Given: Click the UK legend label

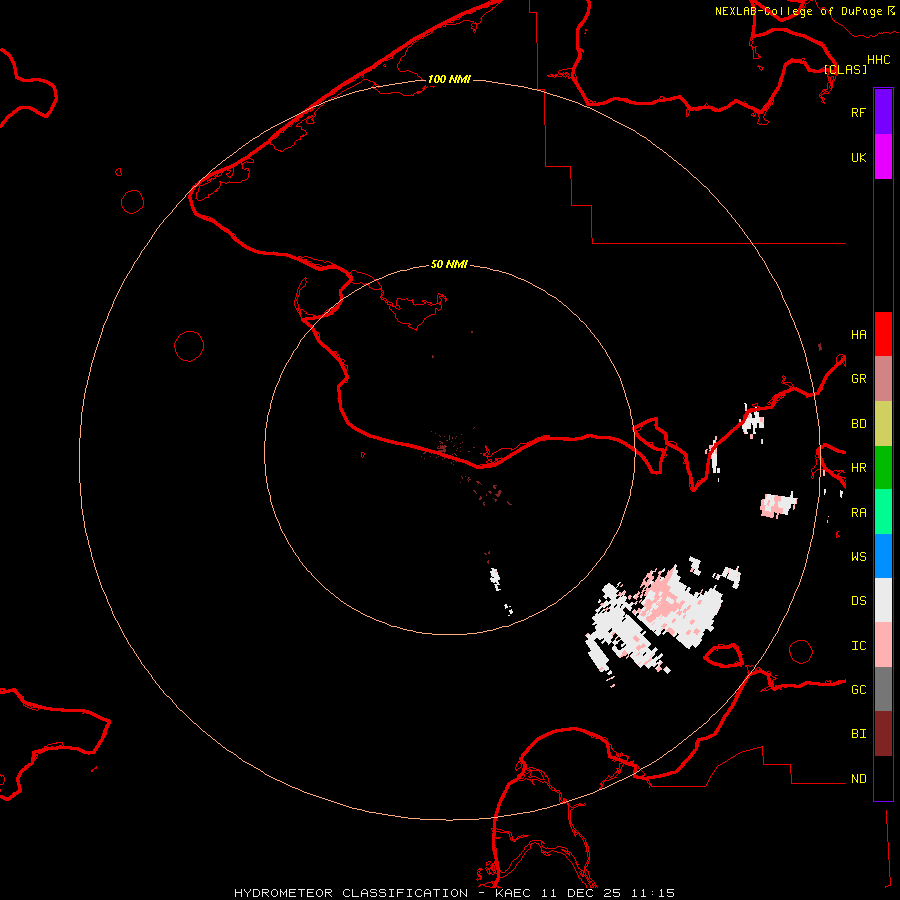Looking at the screenshot, I should pyautogui.click(x=858, y=157).
